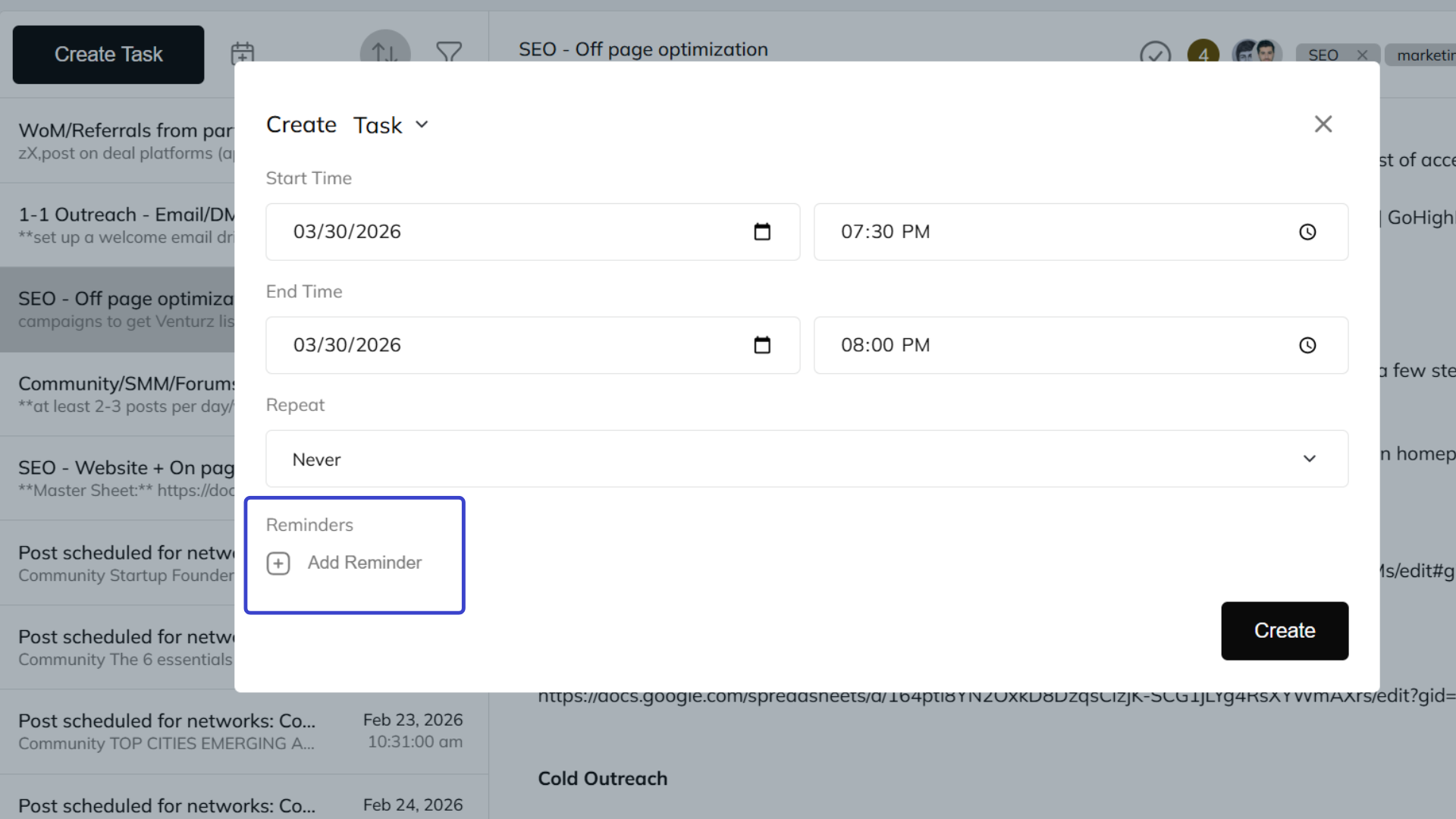Close the Create Task dialog
The width and height of the screenshot is (1456, 819).
[x=1323, y=124]
